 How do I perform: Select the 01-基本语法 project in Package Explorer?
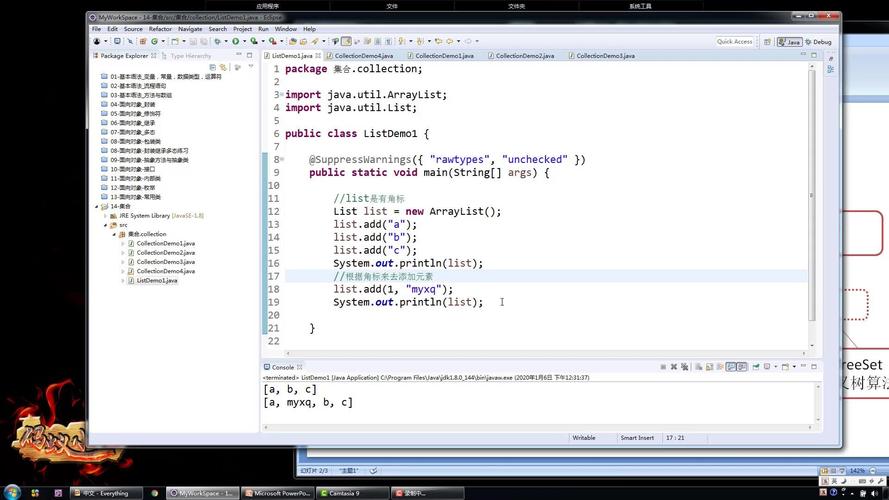coord(160,76)
